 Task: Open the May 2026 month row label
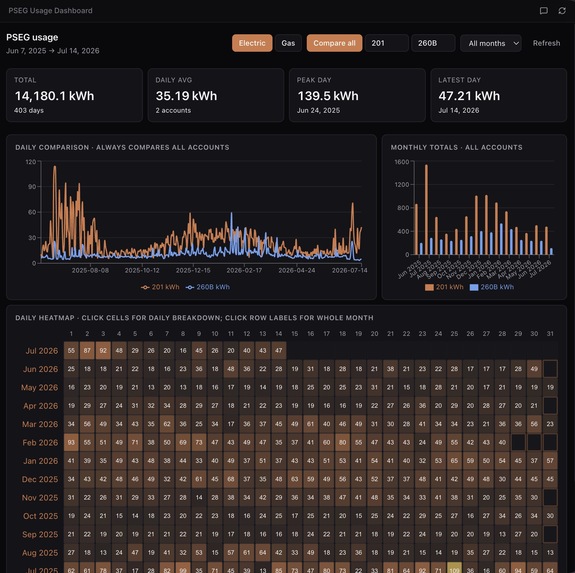click(40, 387)
